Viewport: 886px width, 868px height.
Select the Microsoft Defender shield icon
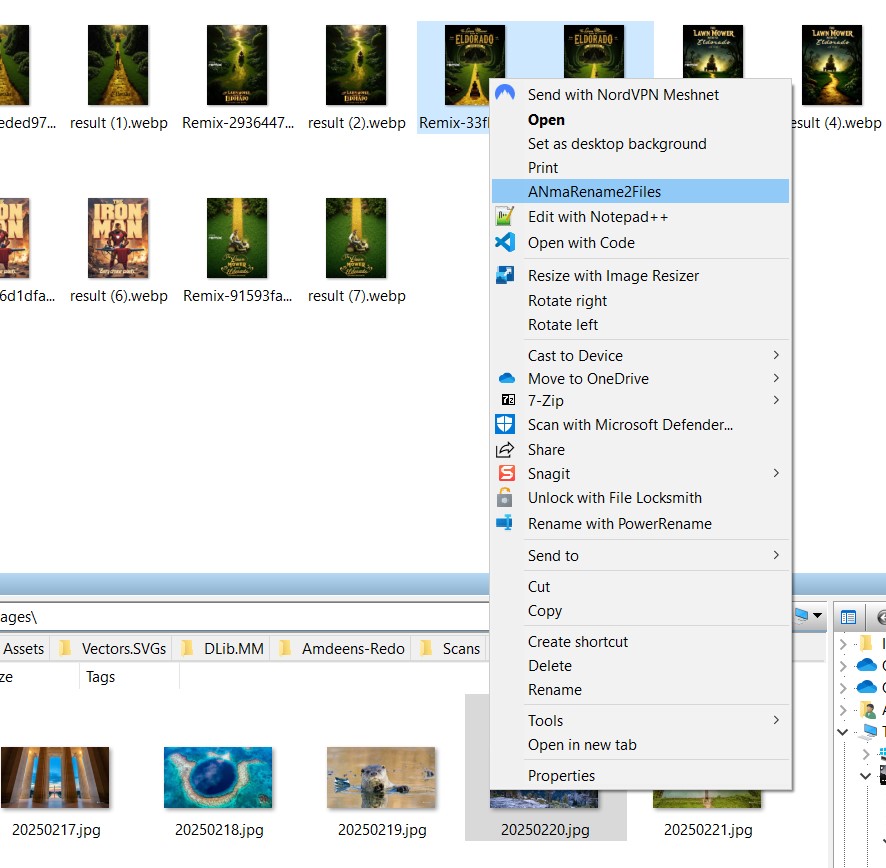[x=506, y=425]
